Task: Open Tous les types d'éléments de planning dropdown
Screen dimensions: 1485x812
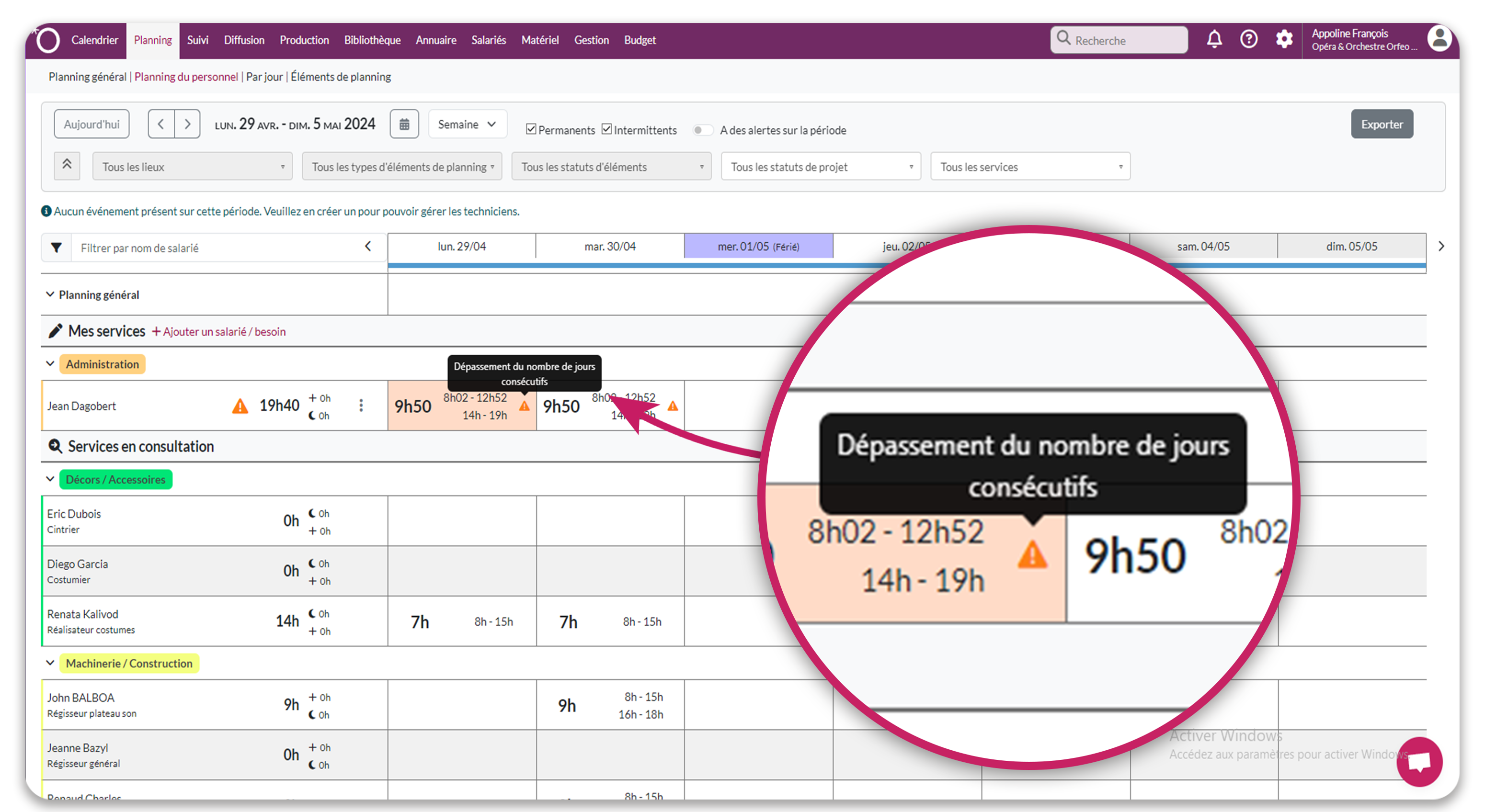Action: (402, 167)
